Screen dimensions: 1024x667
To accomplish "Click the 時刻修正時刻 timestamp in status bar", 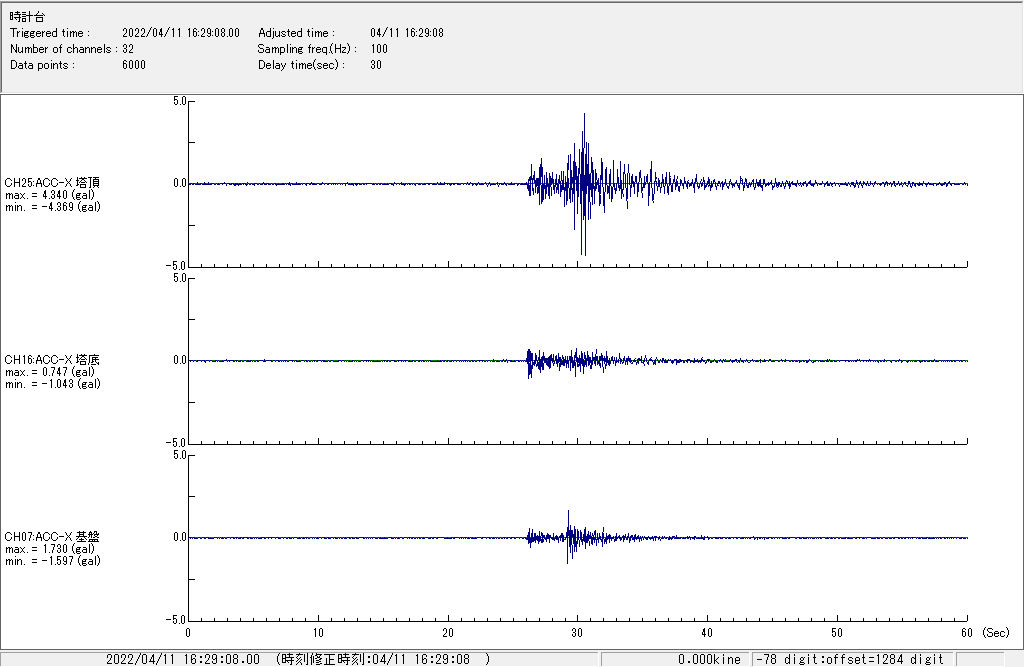I will [383, 659].
